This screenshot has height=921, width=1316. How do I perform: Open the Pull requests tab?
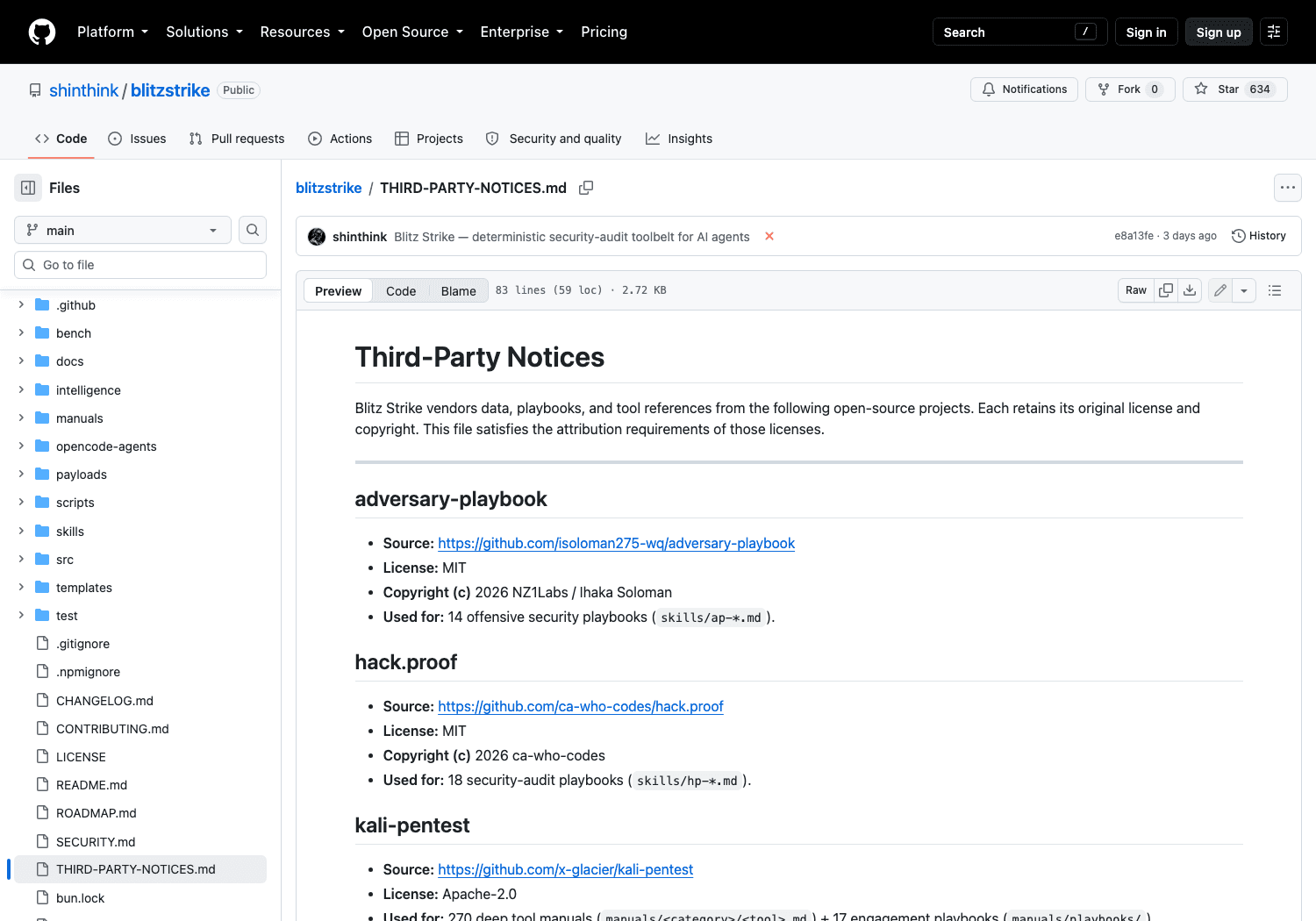tap(237, 139)
